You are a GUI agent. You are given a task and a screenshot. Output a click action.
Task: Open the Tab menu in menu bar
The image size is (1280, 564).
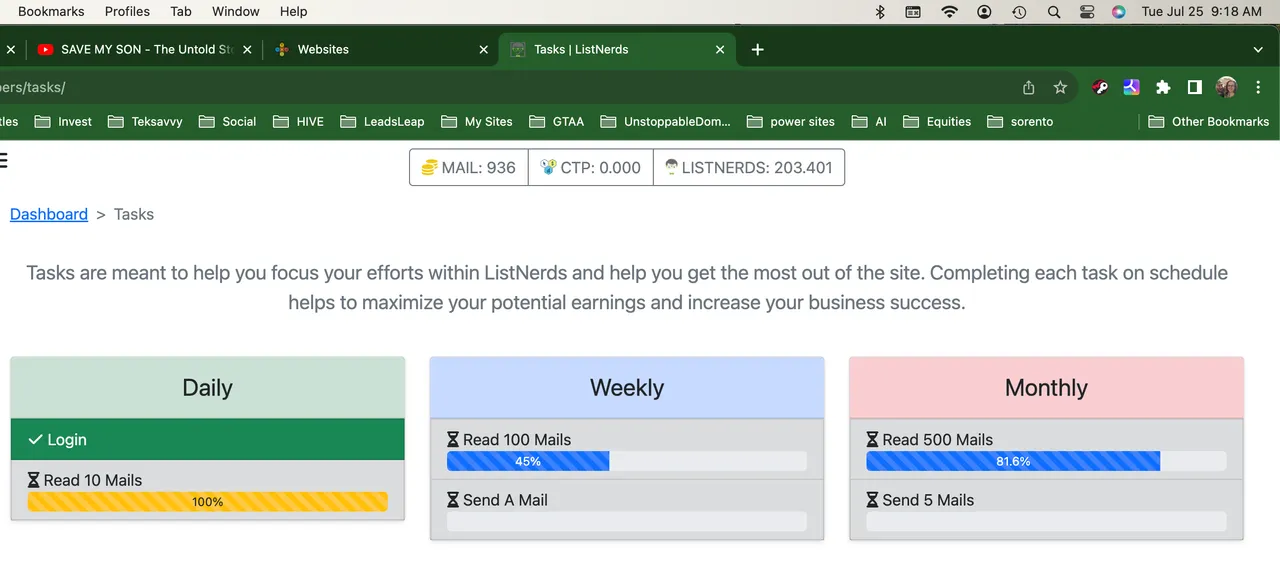click(x=181, y=12)
